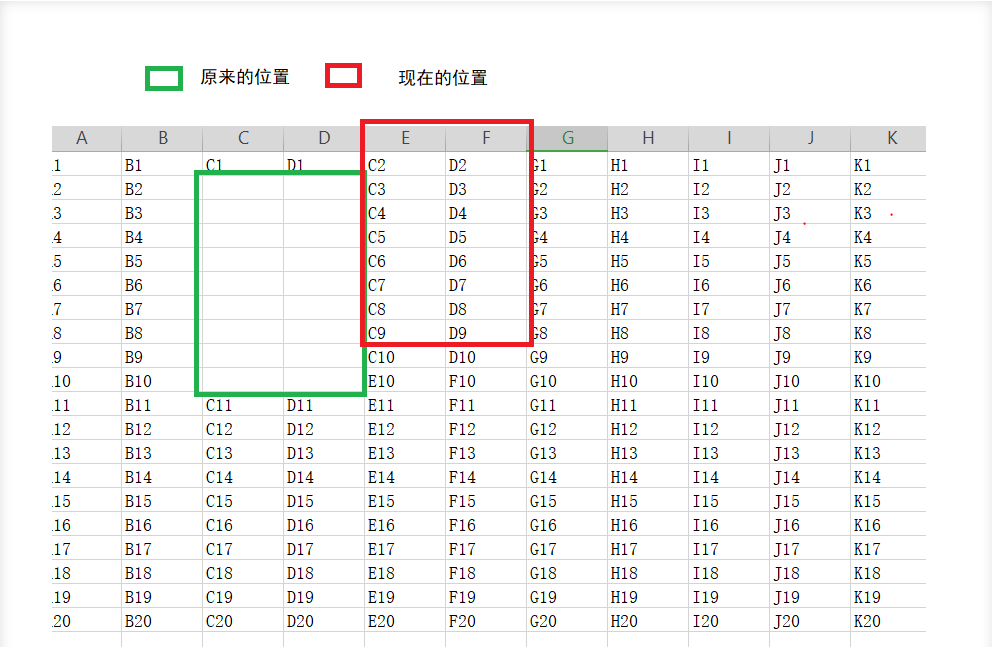Select column K header

click(x=888, y=138)
